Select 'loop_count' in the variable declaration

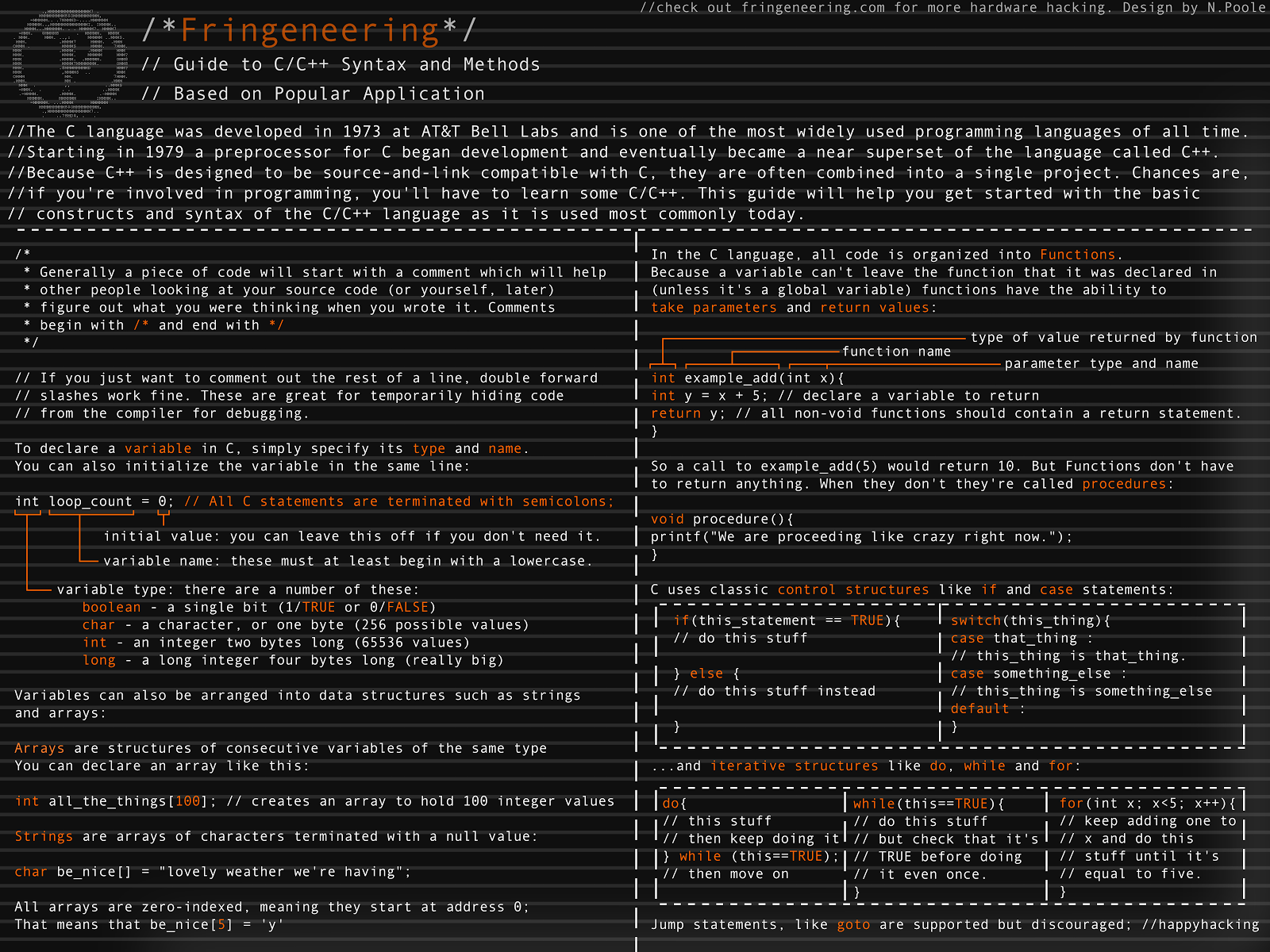(90, 501)
